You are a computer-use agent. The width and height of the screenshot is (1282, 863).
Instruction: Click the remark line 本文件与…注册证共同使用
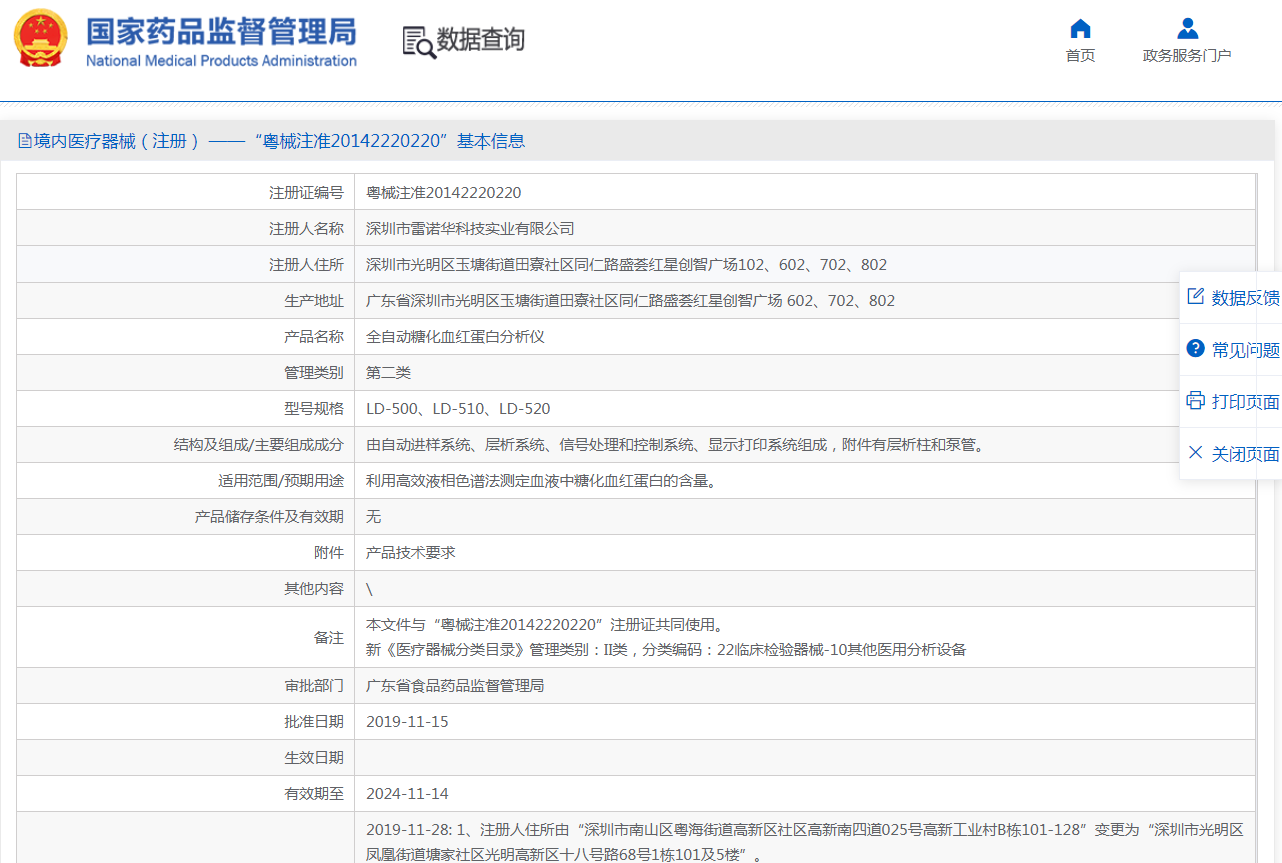tap(544, 625)
